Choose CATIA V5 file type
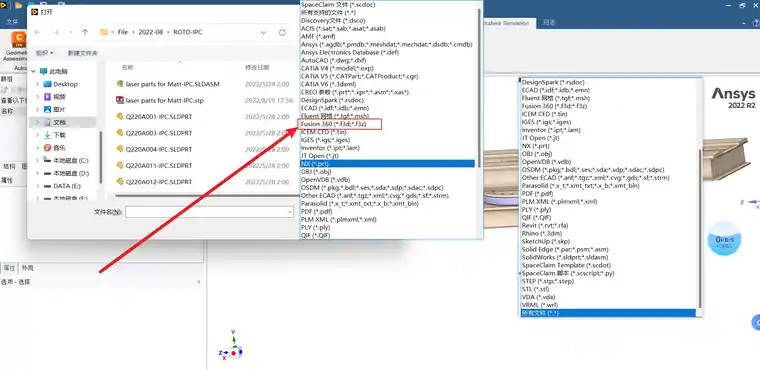The width and height of the screenshot is (760, 370). click(359, 77)
